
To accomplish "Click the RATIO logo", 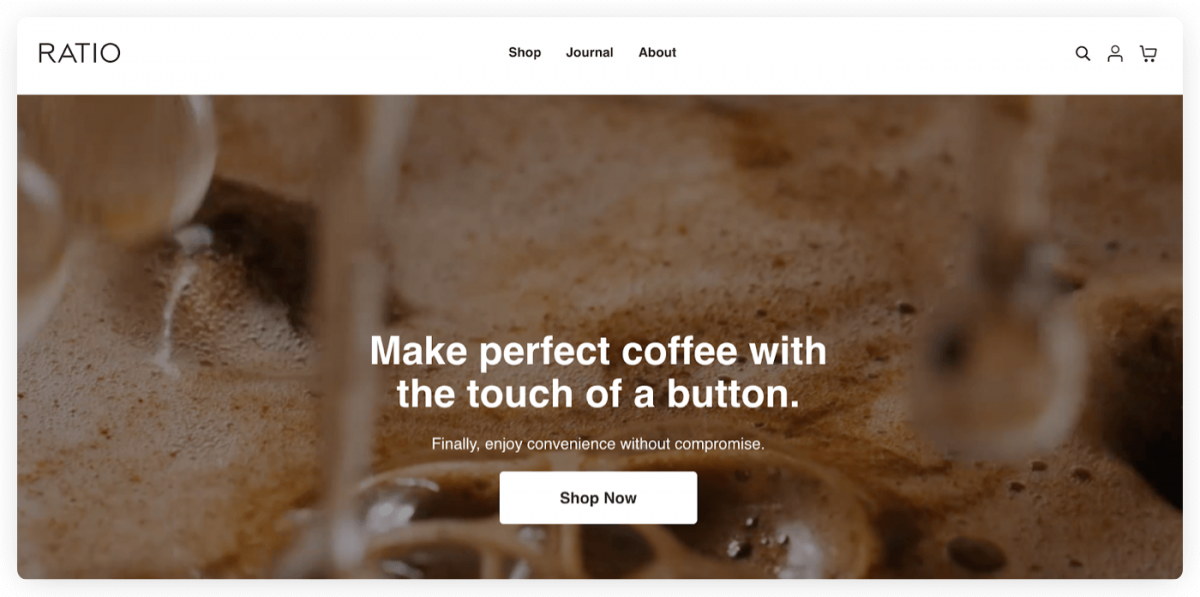I will [79, 53].
